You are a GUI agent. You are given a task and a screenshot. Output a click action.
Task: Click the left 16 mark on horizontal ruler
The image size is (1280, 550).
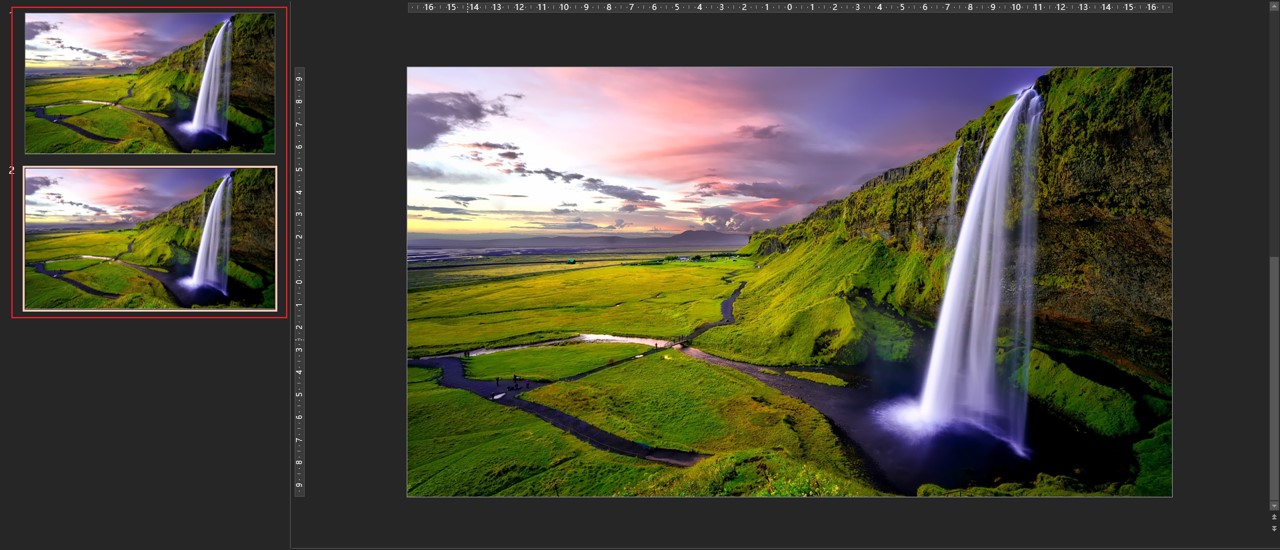tap(428, 7)
